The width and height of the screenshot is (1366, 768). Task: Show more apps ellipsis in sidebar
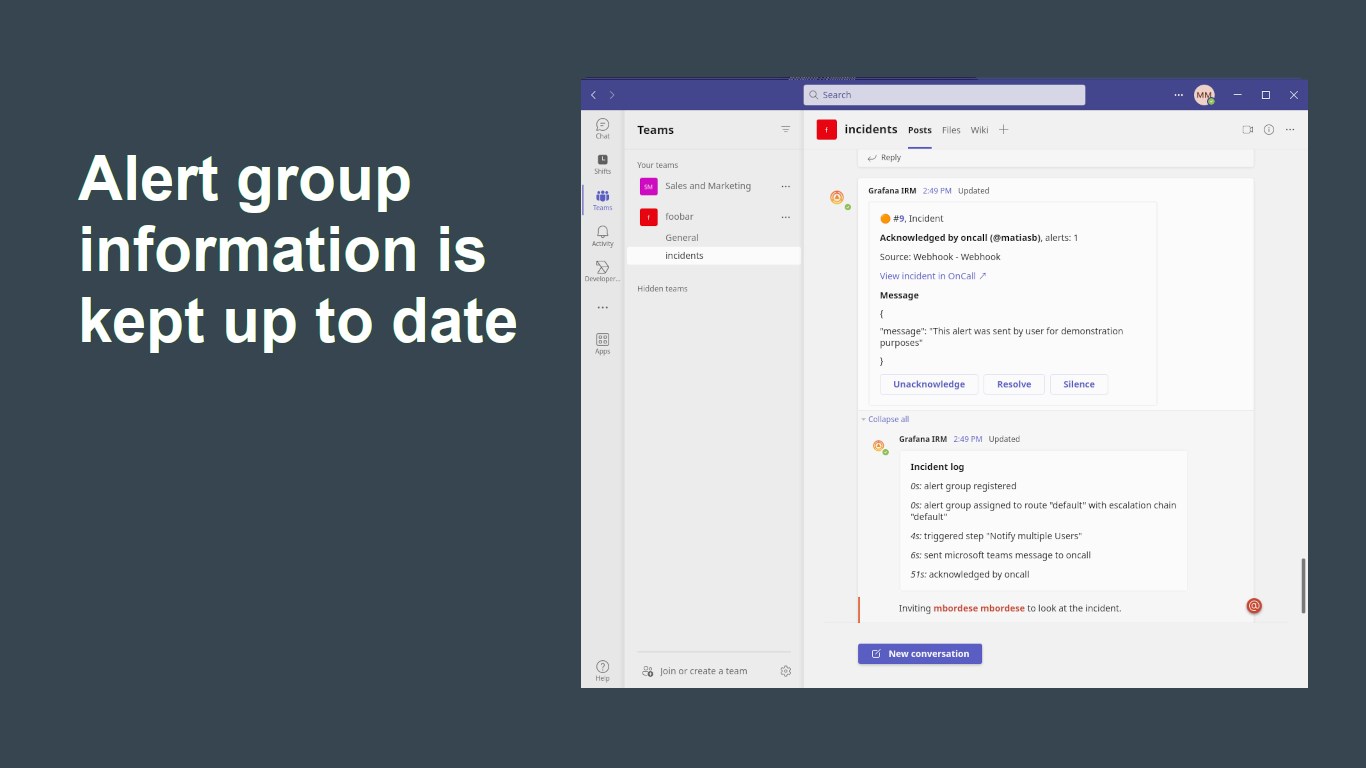pos(602,308)
